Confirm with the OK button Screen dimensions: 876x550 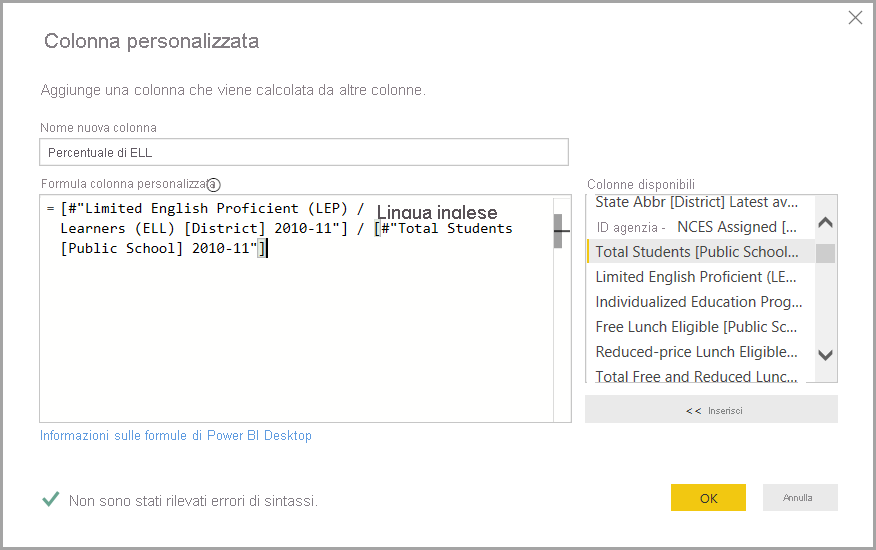[708, 498]
